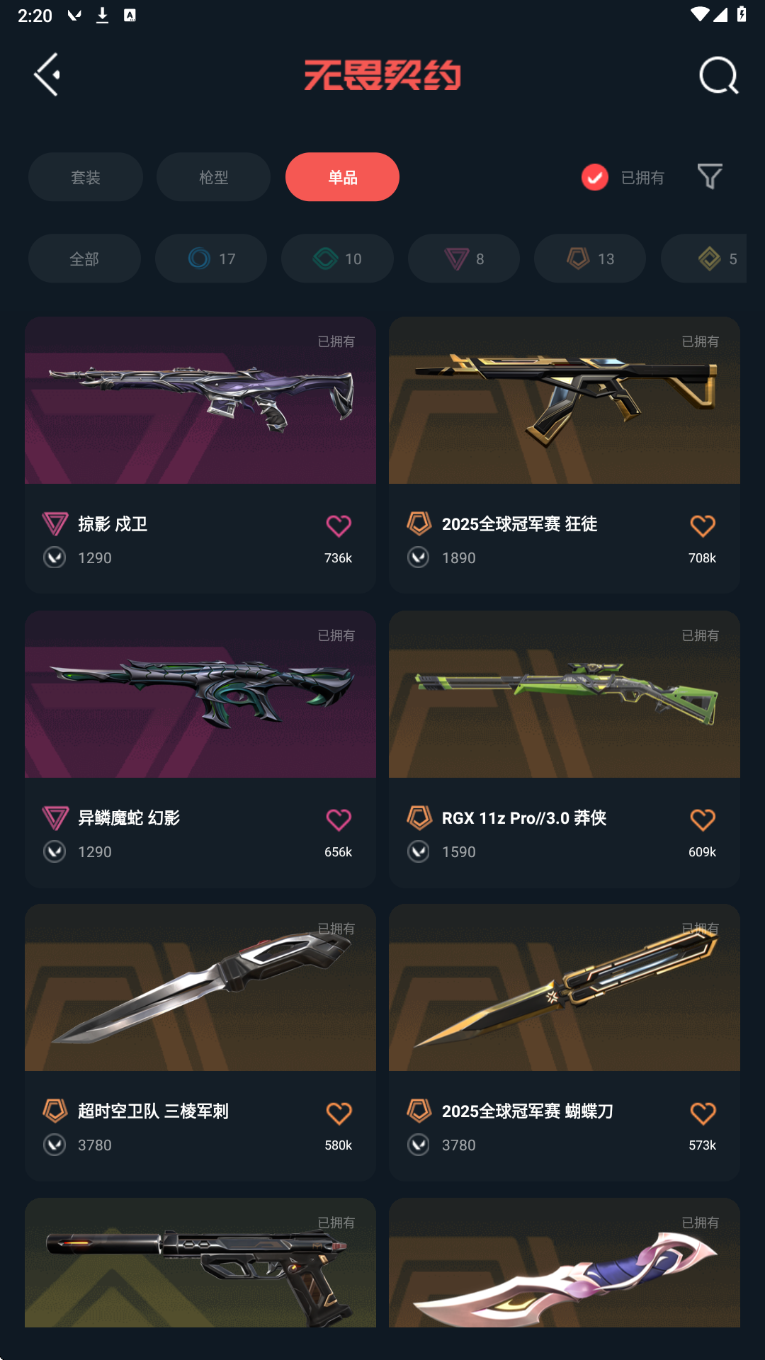Favorite 掠影 戍卫 with heart icon
Viewport: 765px width, 1360px height.
tap(339, 525)
